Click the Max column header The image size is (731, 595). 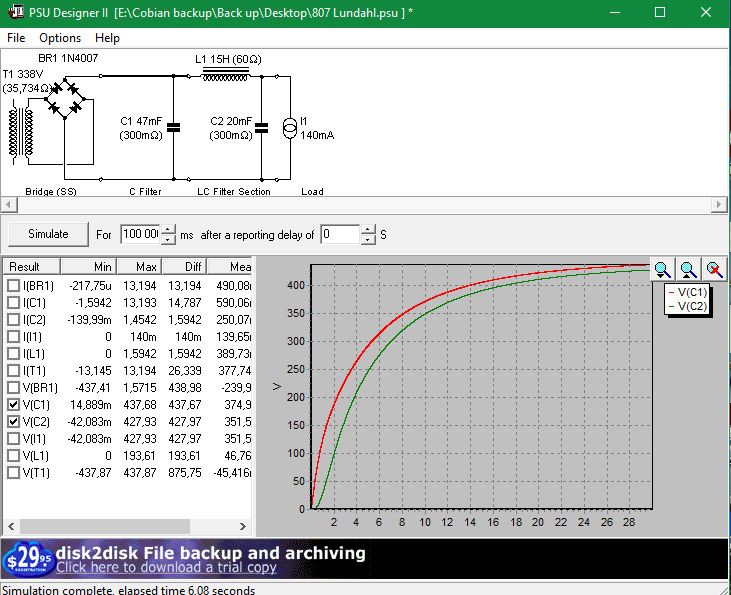pos(139,267)
